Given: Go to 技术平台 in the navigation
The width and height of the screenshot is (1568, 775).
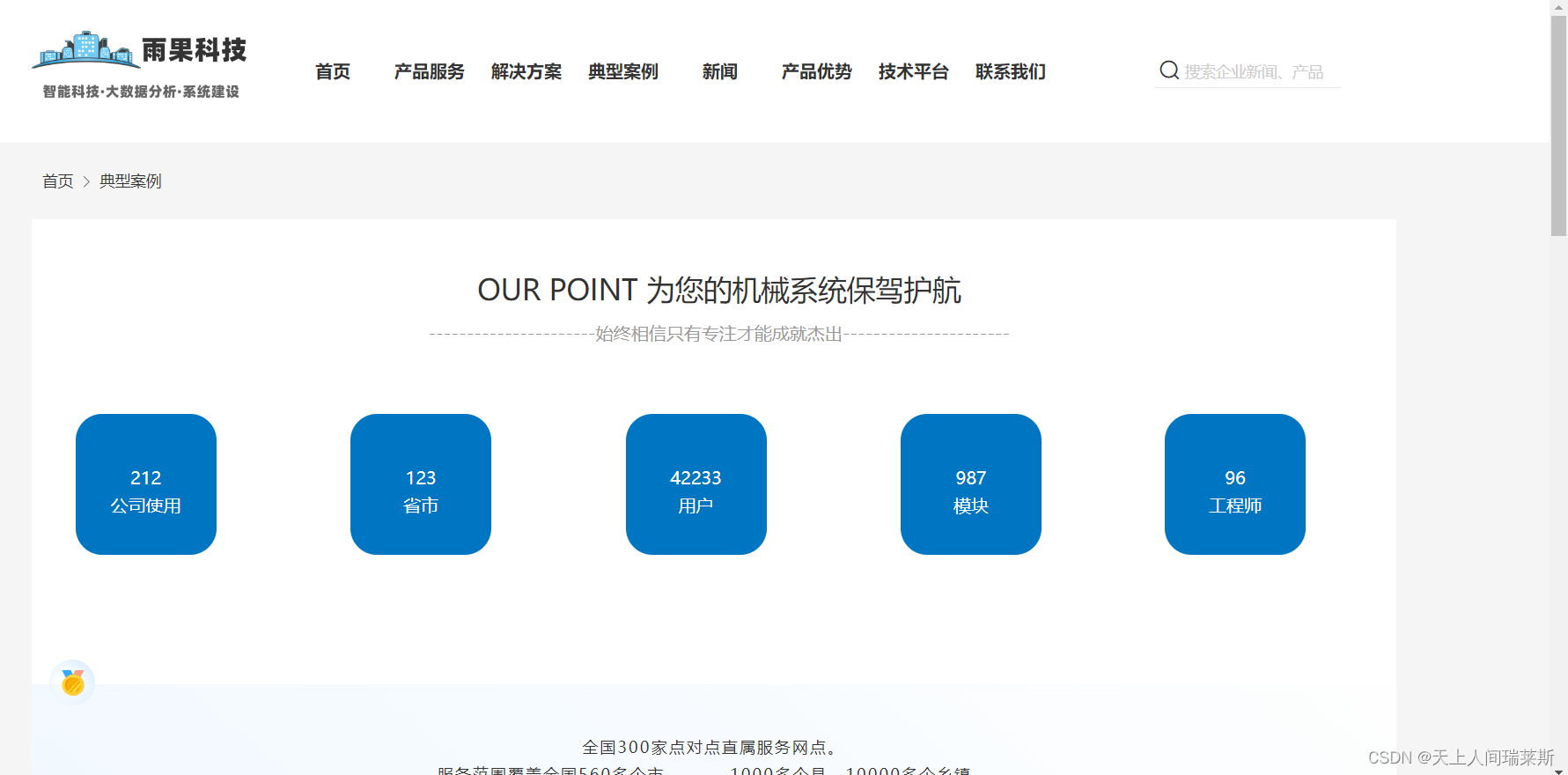Looking at the screenshot, I should (914, 71).
